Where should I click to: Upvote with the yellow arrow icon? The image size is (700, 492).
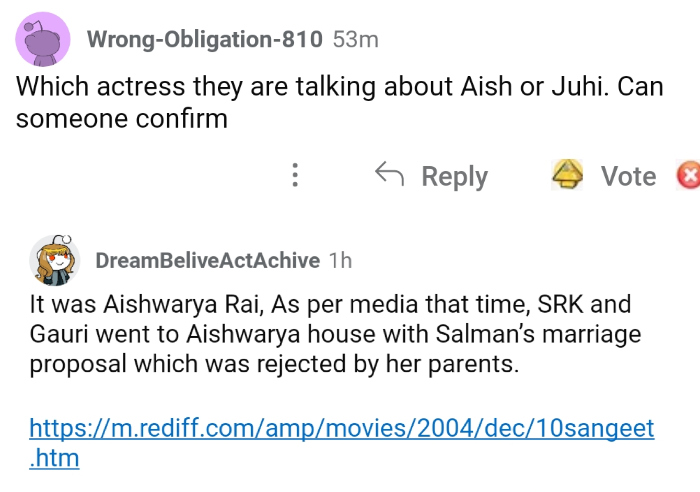click(x=569, y=176)
